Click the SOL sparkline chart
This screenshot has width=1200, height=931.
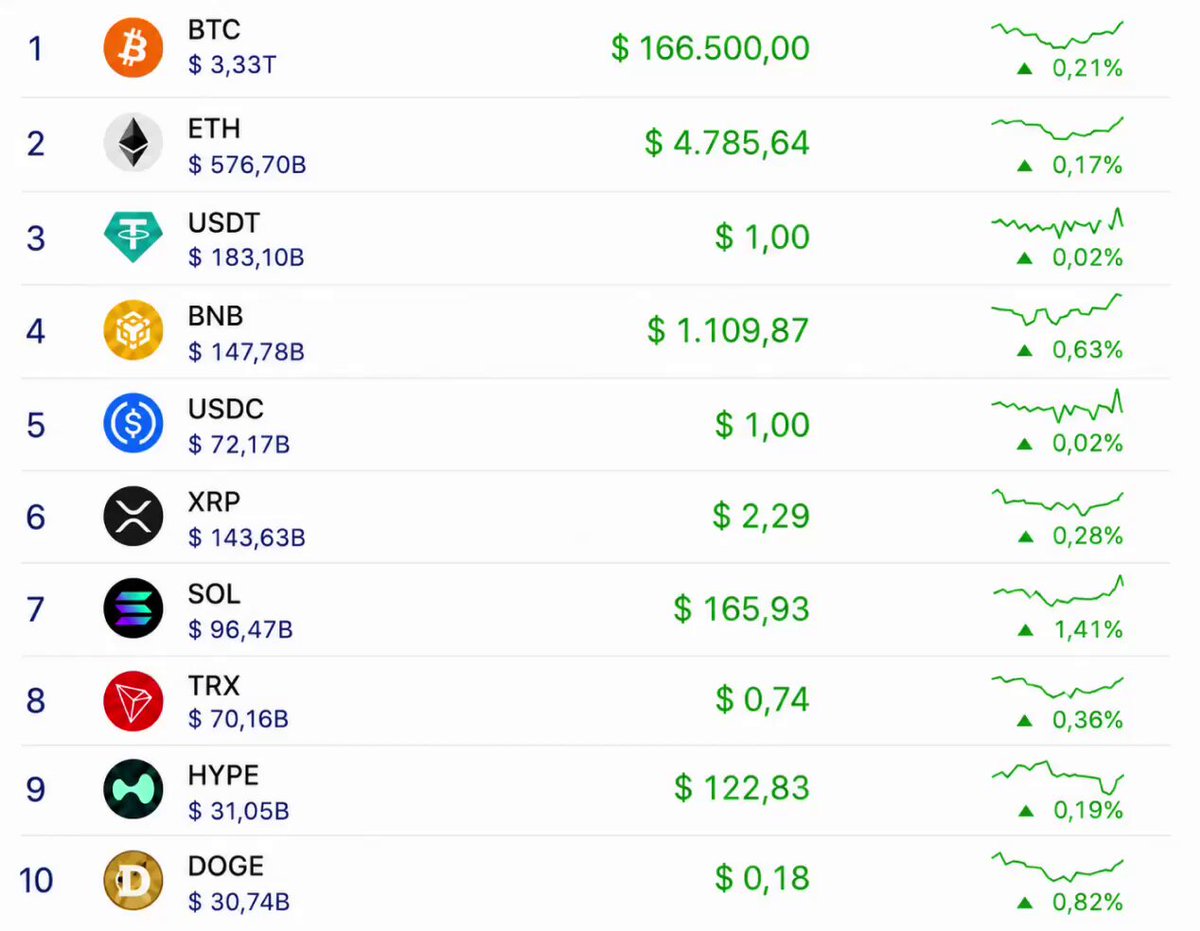pos(1059,591)
